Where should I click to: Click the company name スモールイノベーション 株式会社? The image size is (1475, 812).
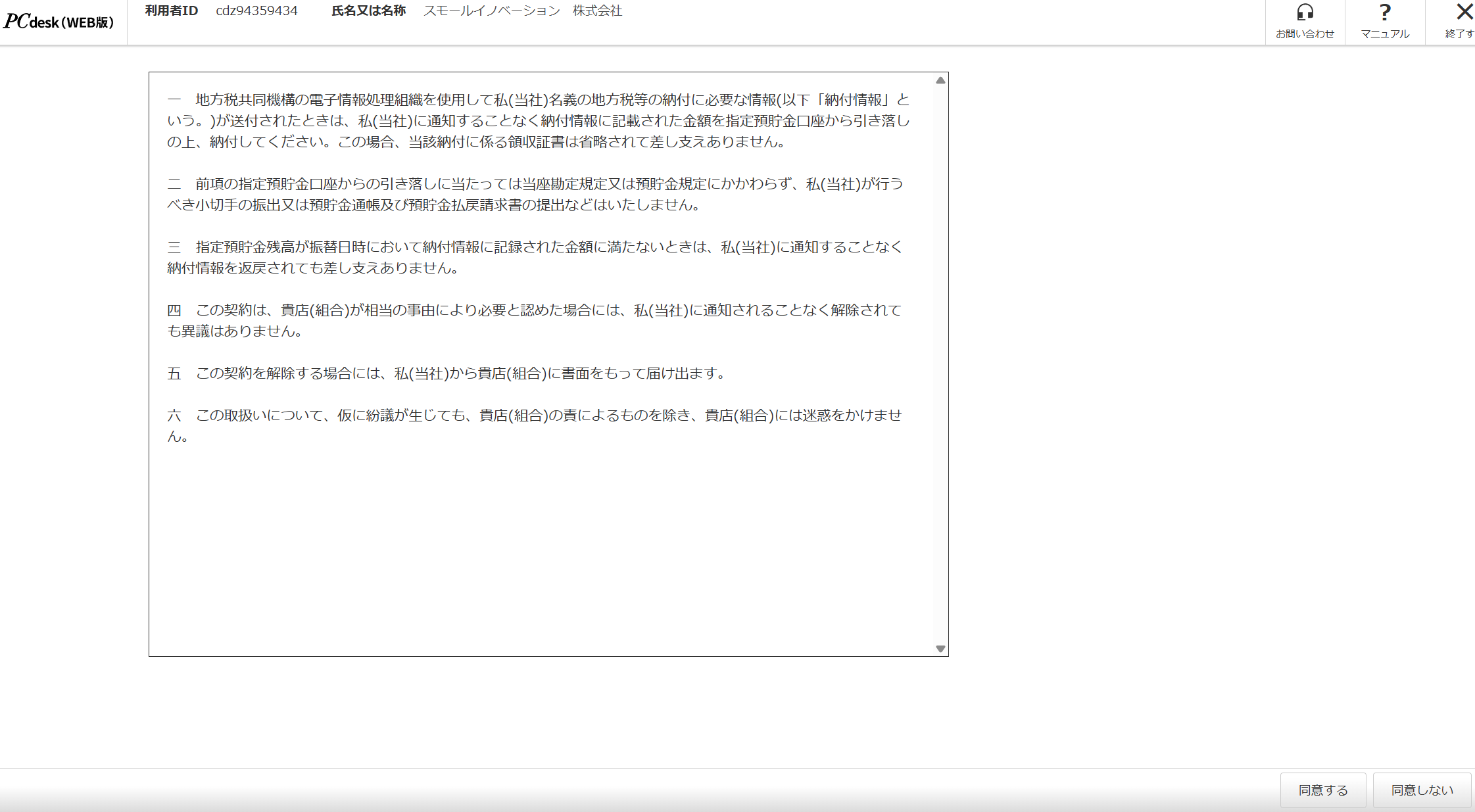tap(522, 11)
